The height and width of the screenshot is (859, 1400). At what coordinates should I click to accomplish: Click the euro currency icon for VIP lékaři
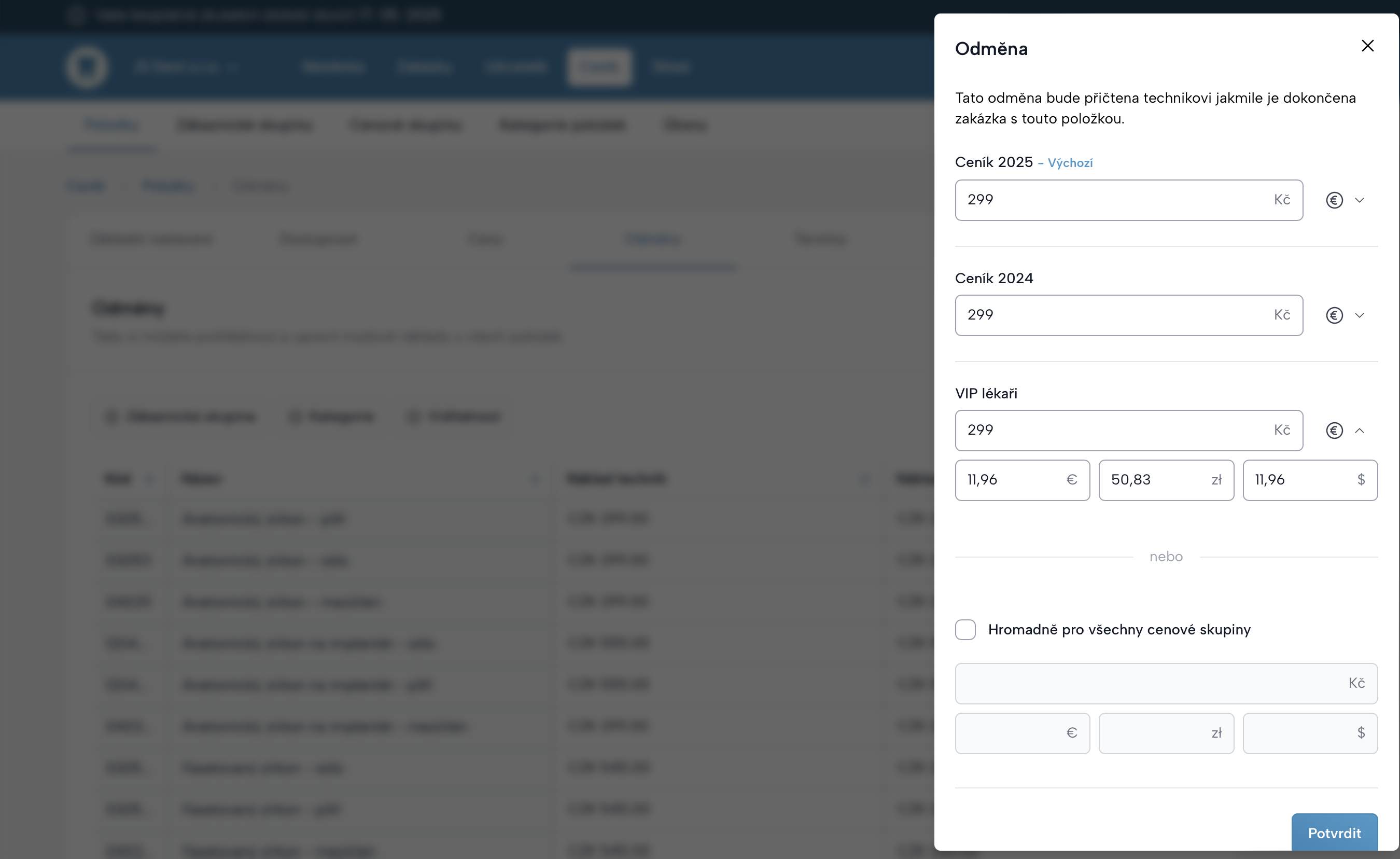pyautogui.click(x=1334, y=431)
